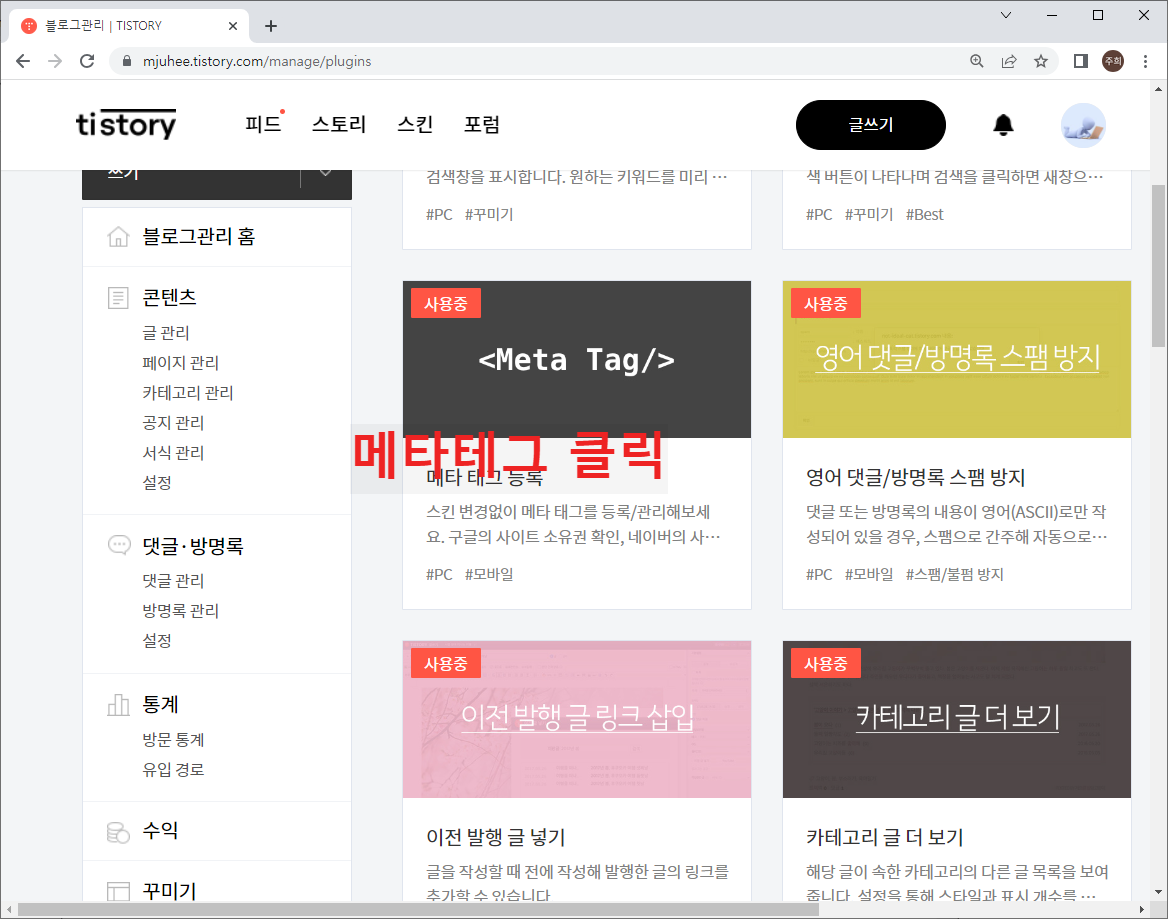Open 페이지 관리
Screen dimensions: 1168x919
tap(181, 363)
